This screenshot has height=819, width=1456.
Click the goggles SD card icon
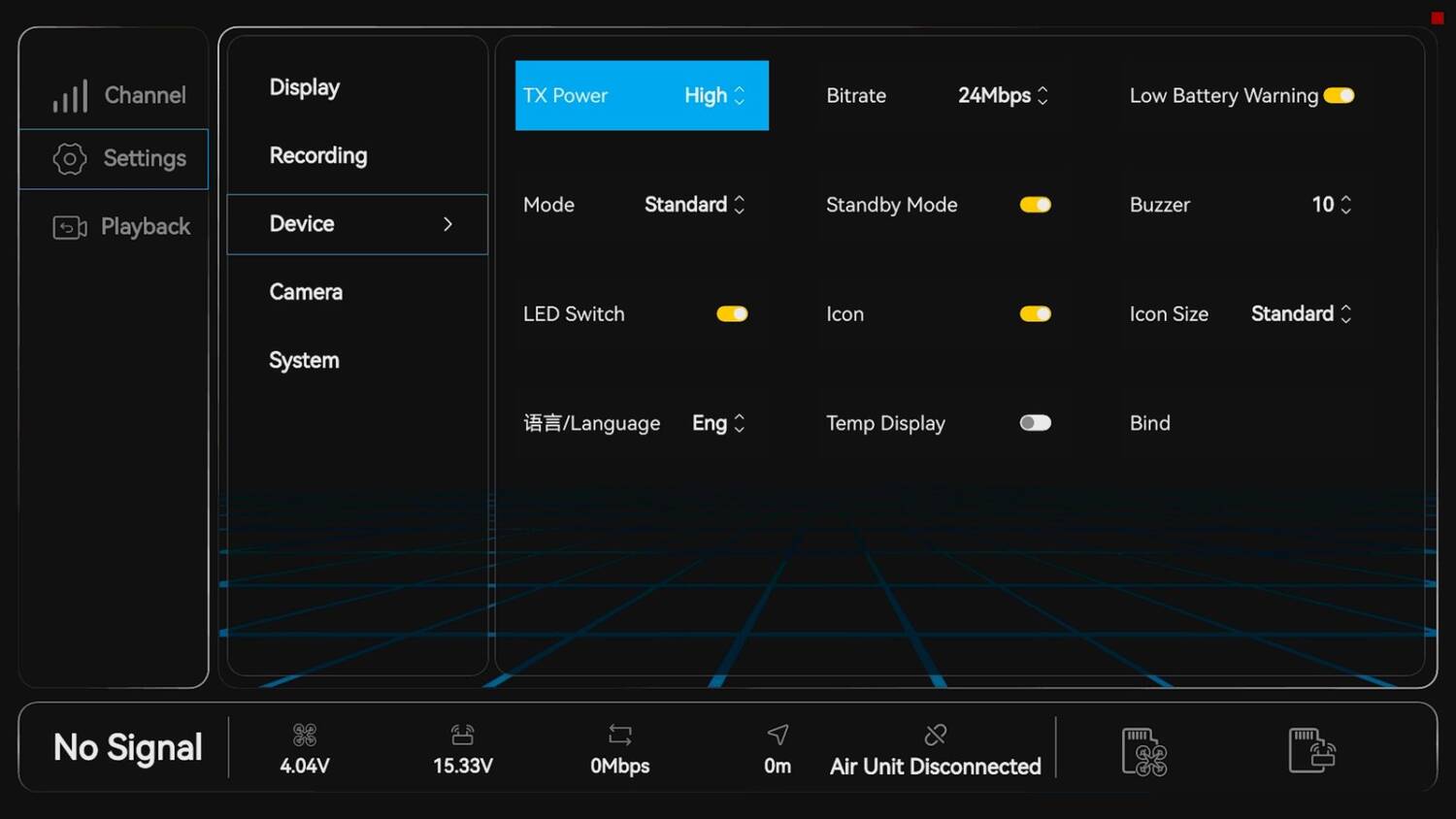coord(1312,750)
